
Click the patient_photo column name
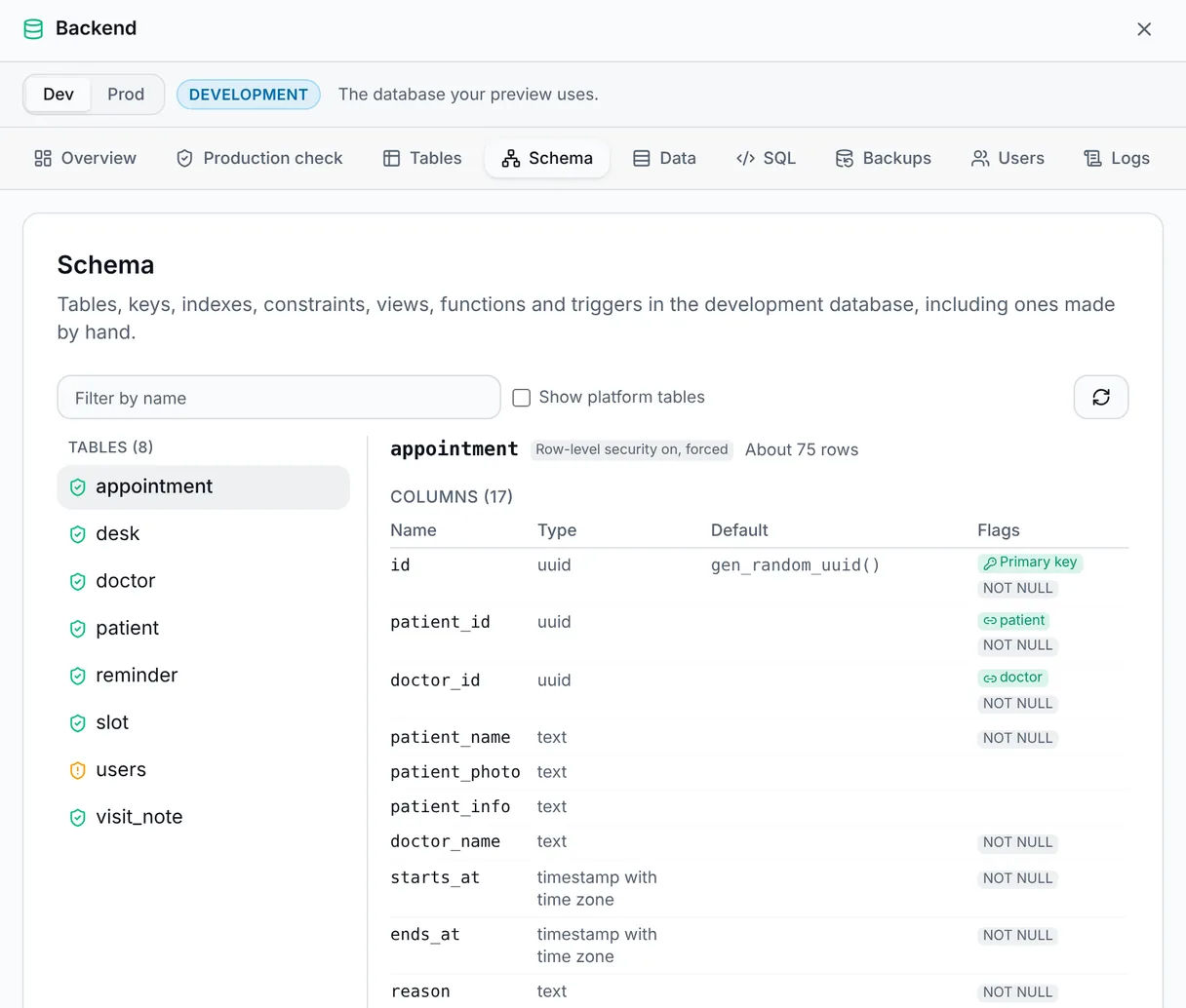pyautogui.click(x=455, y=772)
